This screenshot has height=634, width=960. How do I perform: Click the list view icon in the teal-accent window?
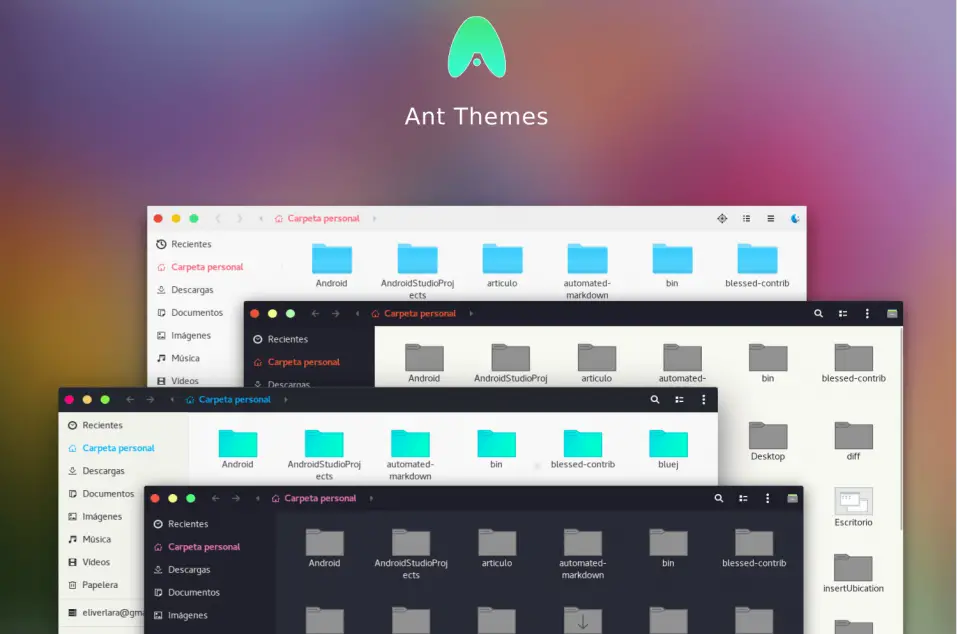679,399
